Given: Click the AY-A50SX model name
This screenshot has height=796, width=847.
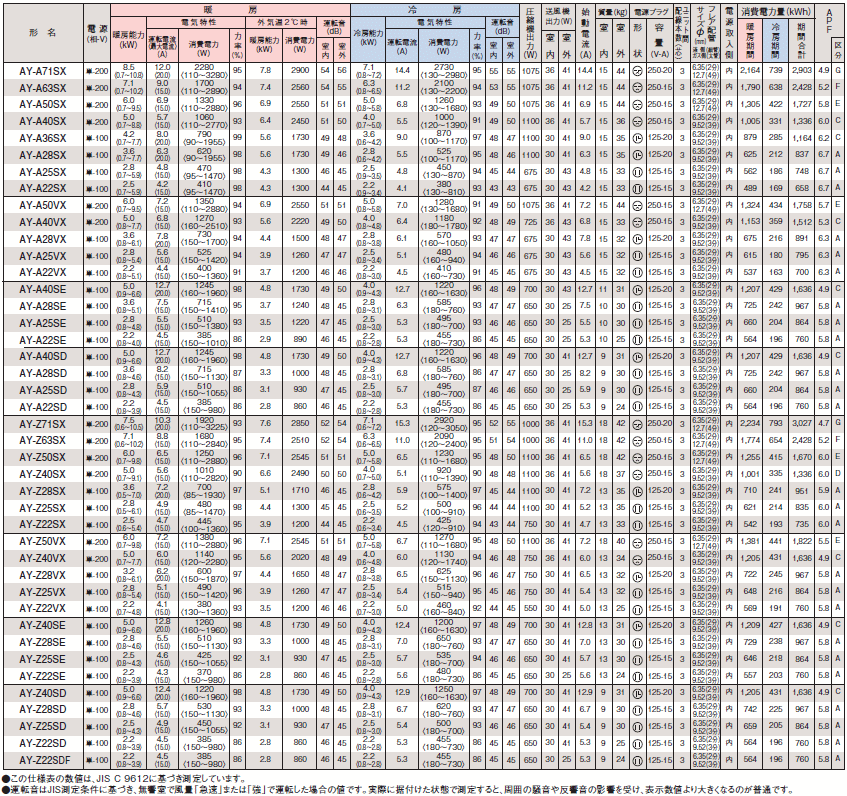Looking at the screenshot, I should [43, 105].
